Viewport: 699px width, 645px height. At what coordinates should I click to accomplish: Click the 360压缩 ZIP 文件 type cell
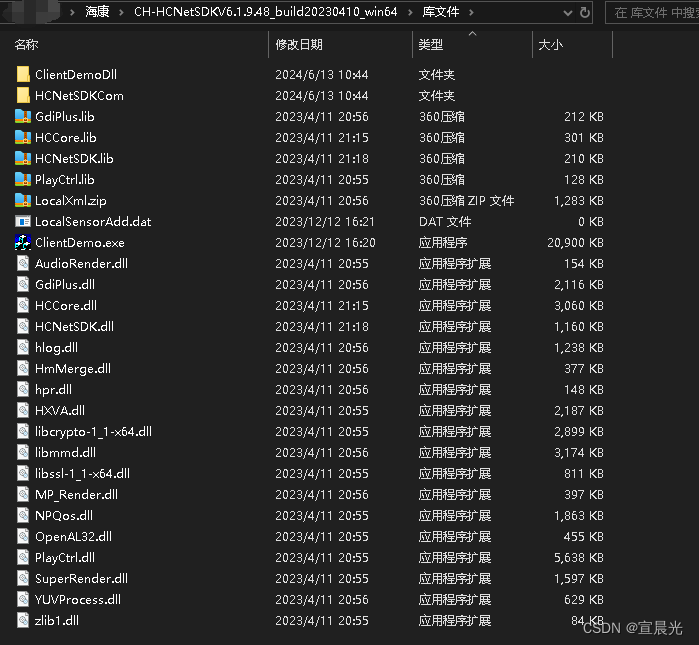(466, 201)
